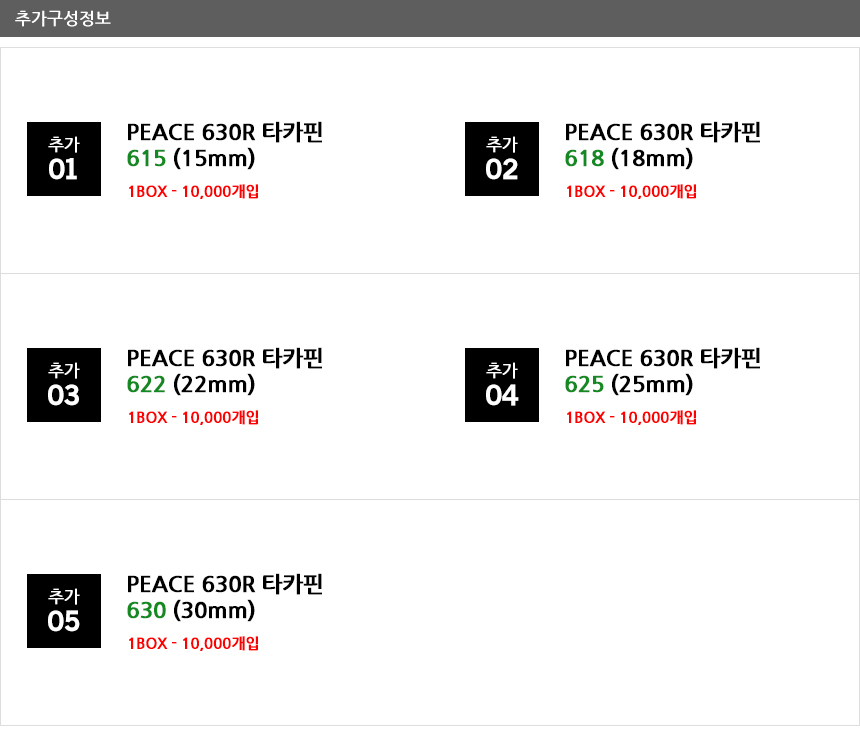Open the PEACE 630R 타카핀 title above 630
Screen dimensions: 860x753
[225, 584]
